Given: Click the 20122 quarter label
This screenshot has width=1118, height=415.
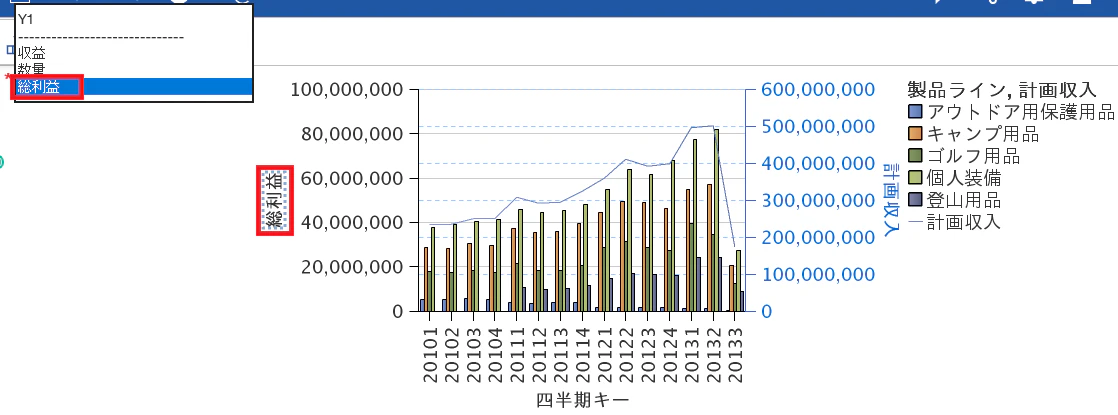Looking at the screenshot, I should pos(627,354).
